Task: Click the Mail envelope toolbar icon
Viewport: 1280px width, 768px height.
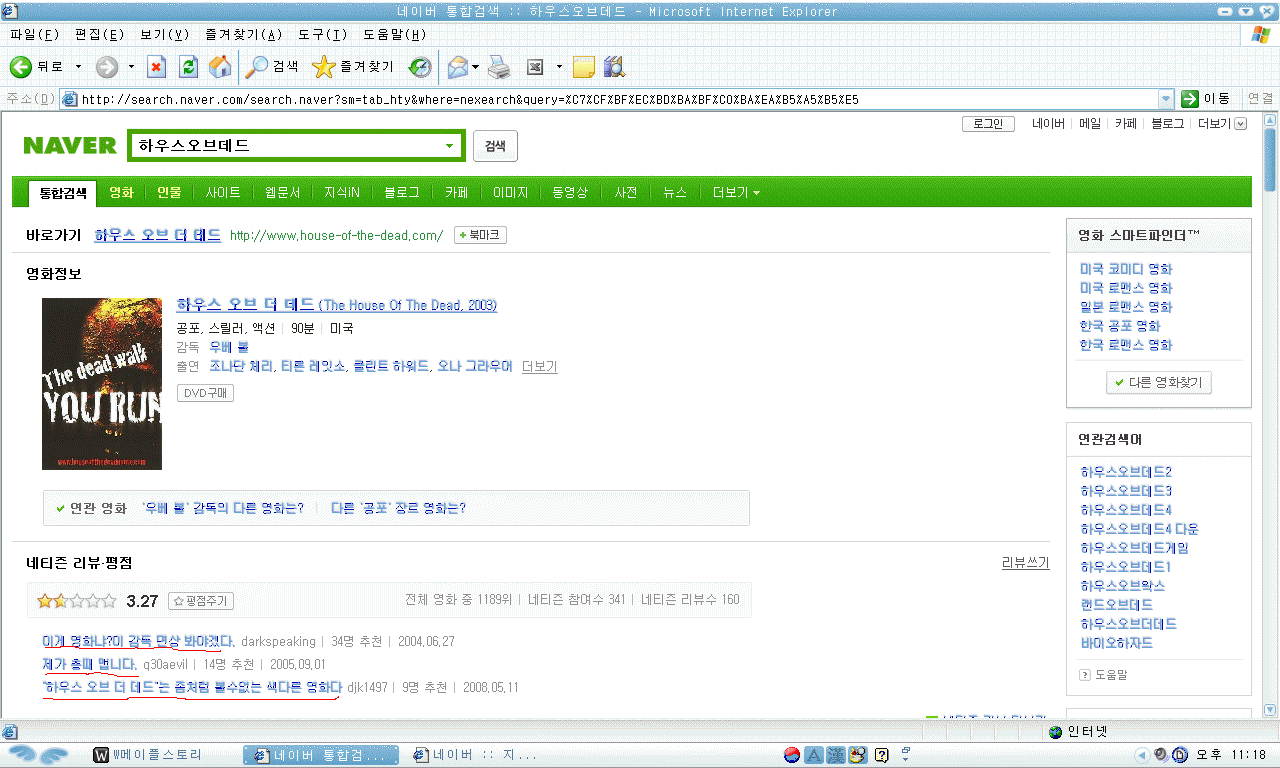Action: point(457,67)
